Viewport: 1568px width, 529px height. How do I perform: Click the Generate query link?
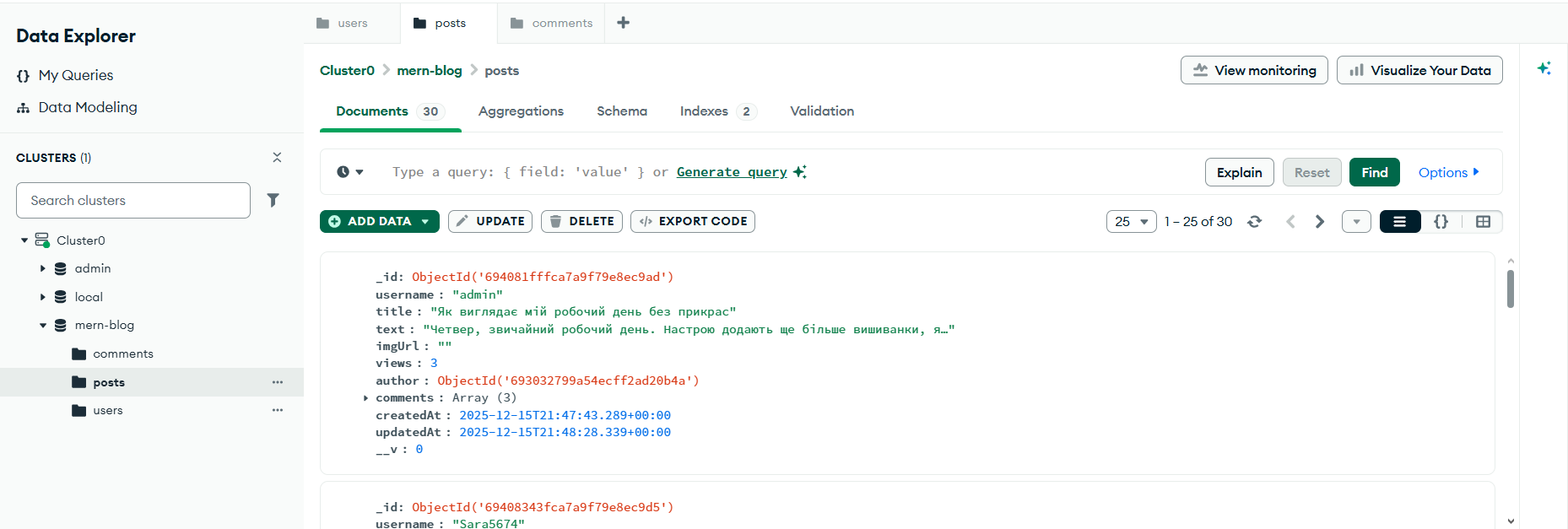(x=732, y=172)
